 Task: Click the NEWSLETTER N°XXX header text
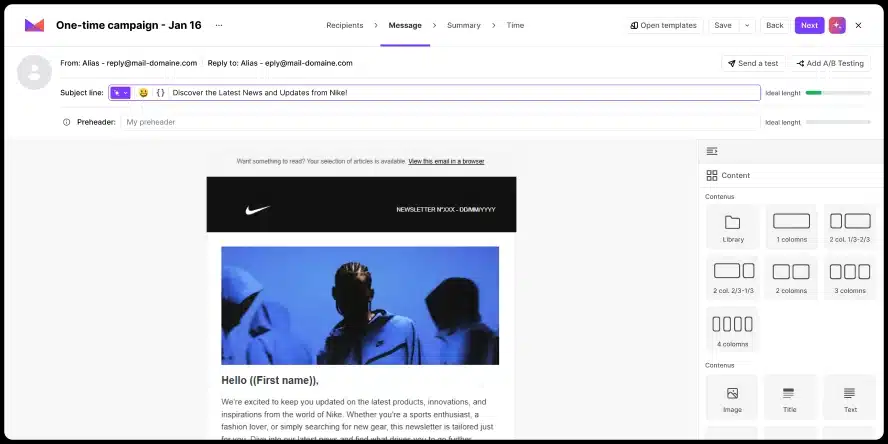446,210
